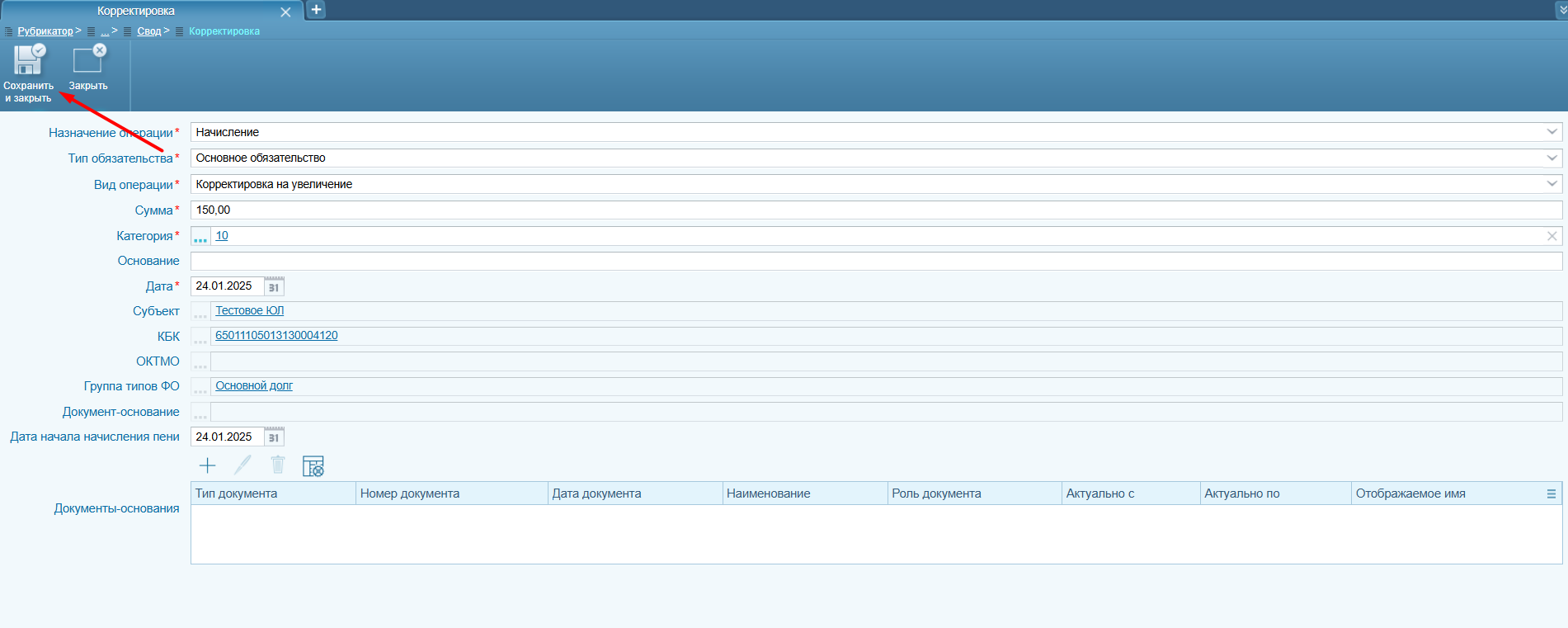
Task: Open the grid column menu icon
Action: click(x=1552, y=493)
